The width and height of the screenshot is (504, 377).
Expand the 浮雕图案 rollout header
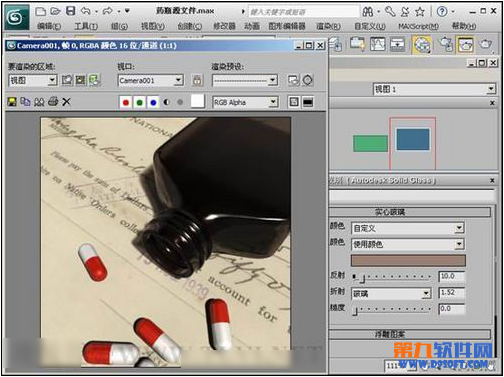(410, 334)
